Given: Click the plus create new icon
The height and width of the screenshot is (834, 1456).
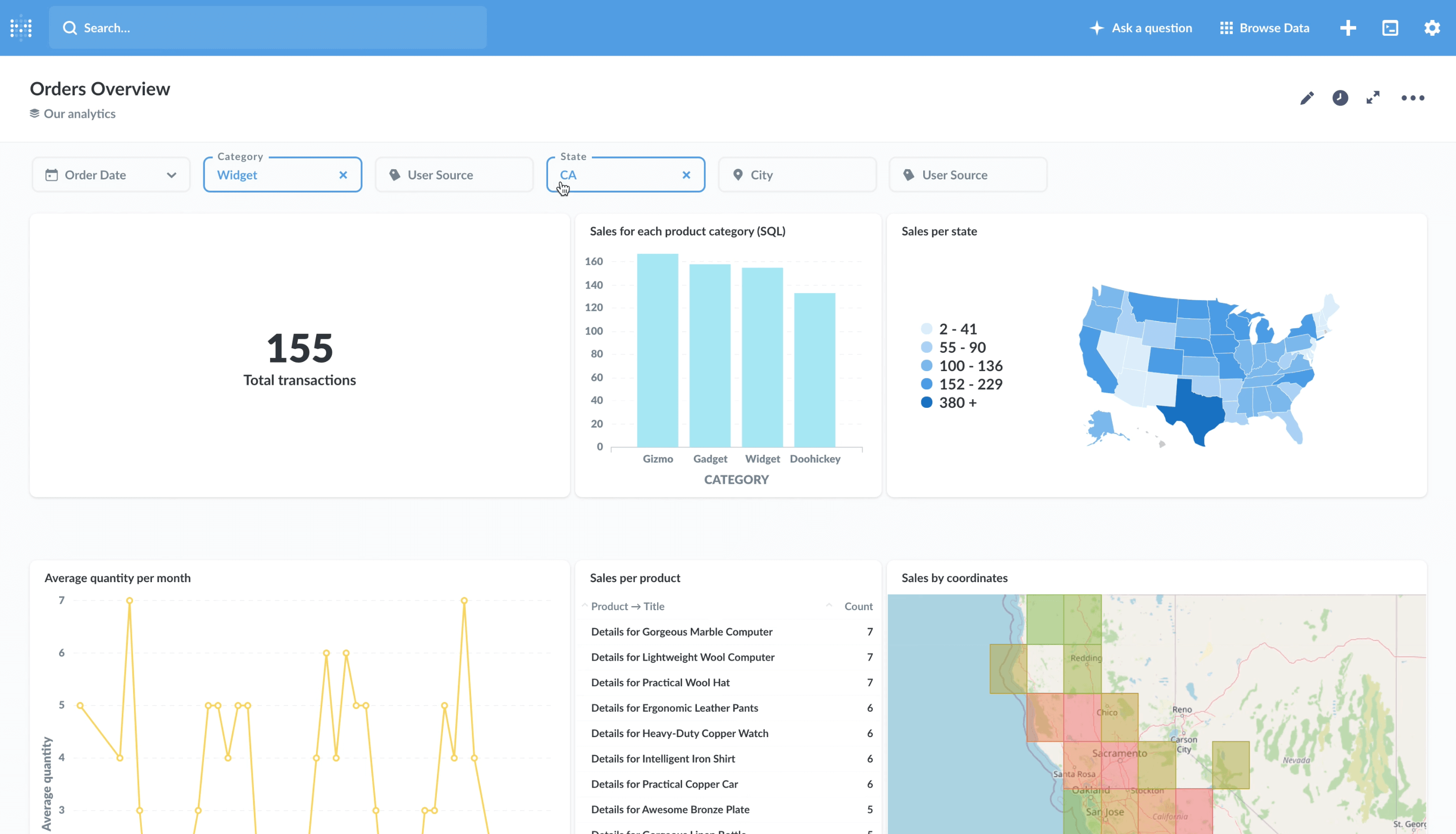Looking at the screenshot, I should [1348, 28].
